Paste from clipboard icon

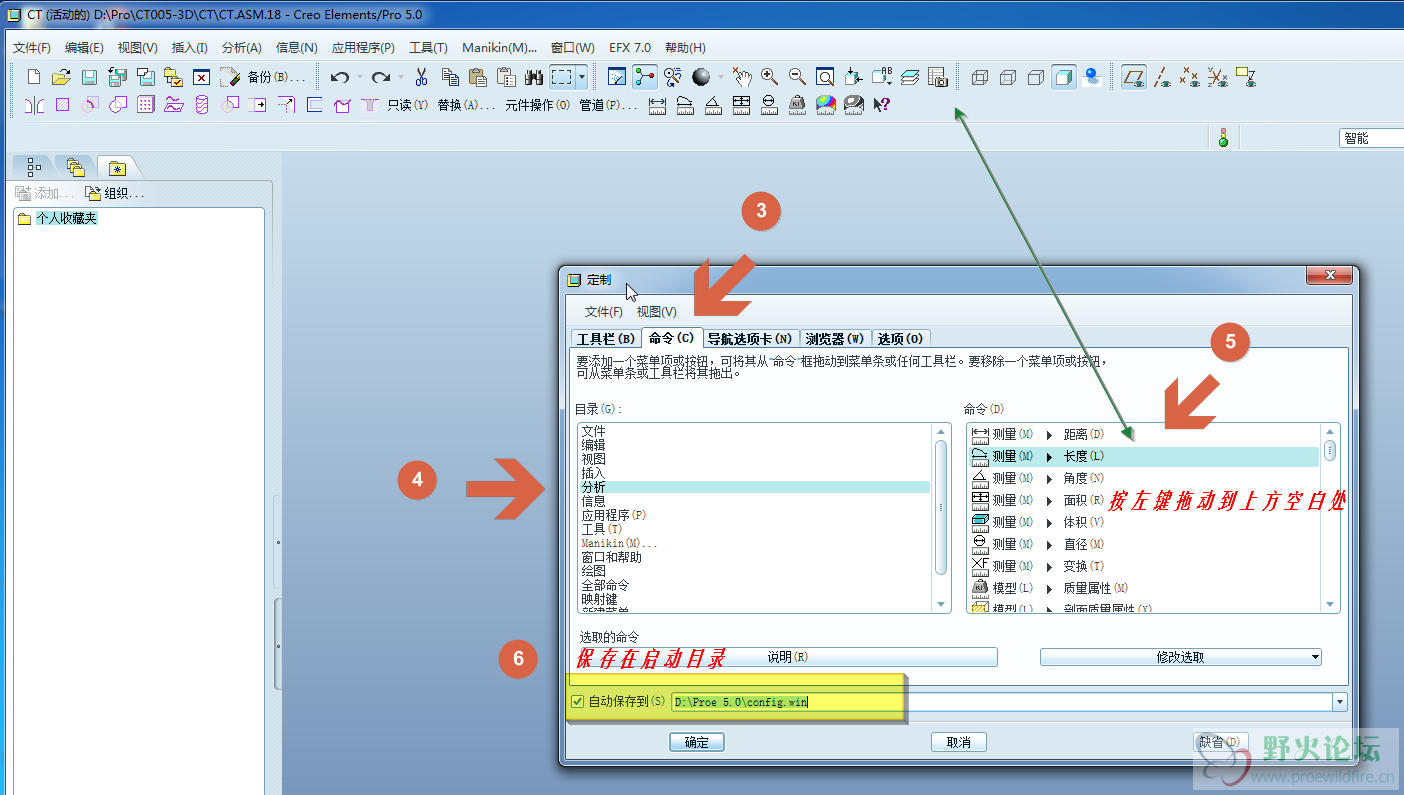pyautogui.click(x=478, y=77)
